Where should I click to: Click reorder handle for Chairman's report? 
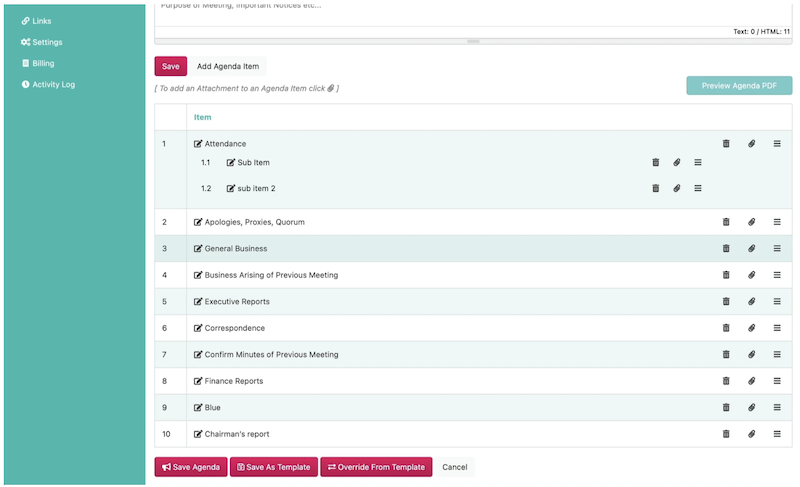(777, 434)
